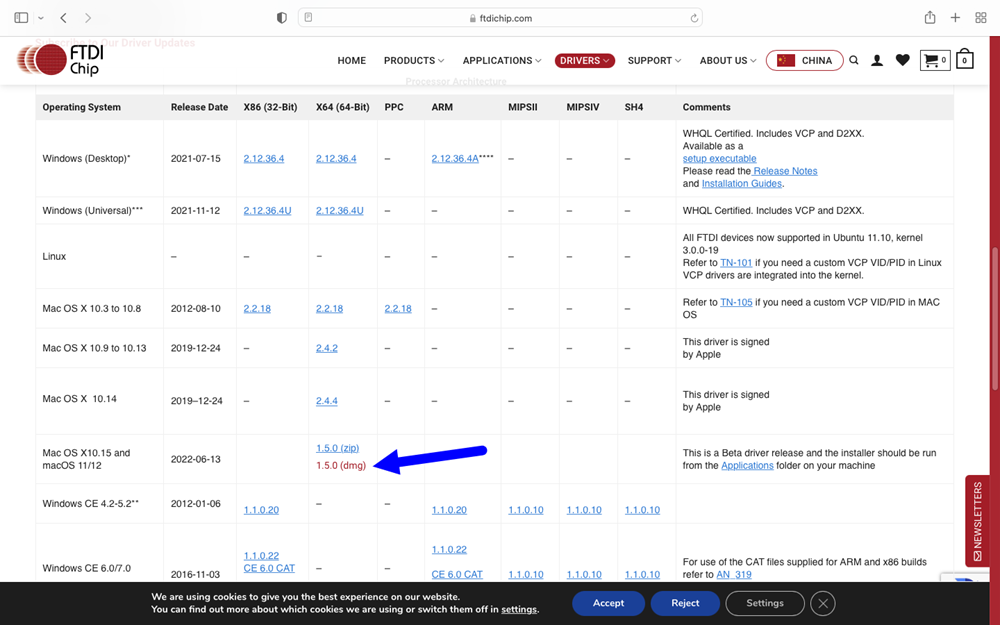
Task: Download Mac OS X 10.14 driver 2.4.4
Action: tap(327, 401)
